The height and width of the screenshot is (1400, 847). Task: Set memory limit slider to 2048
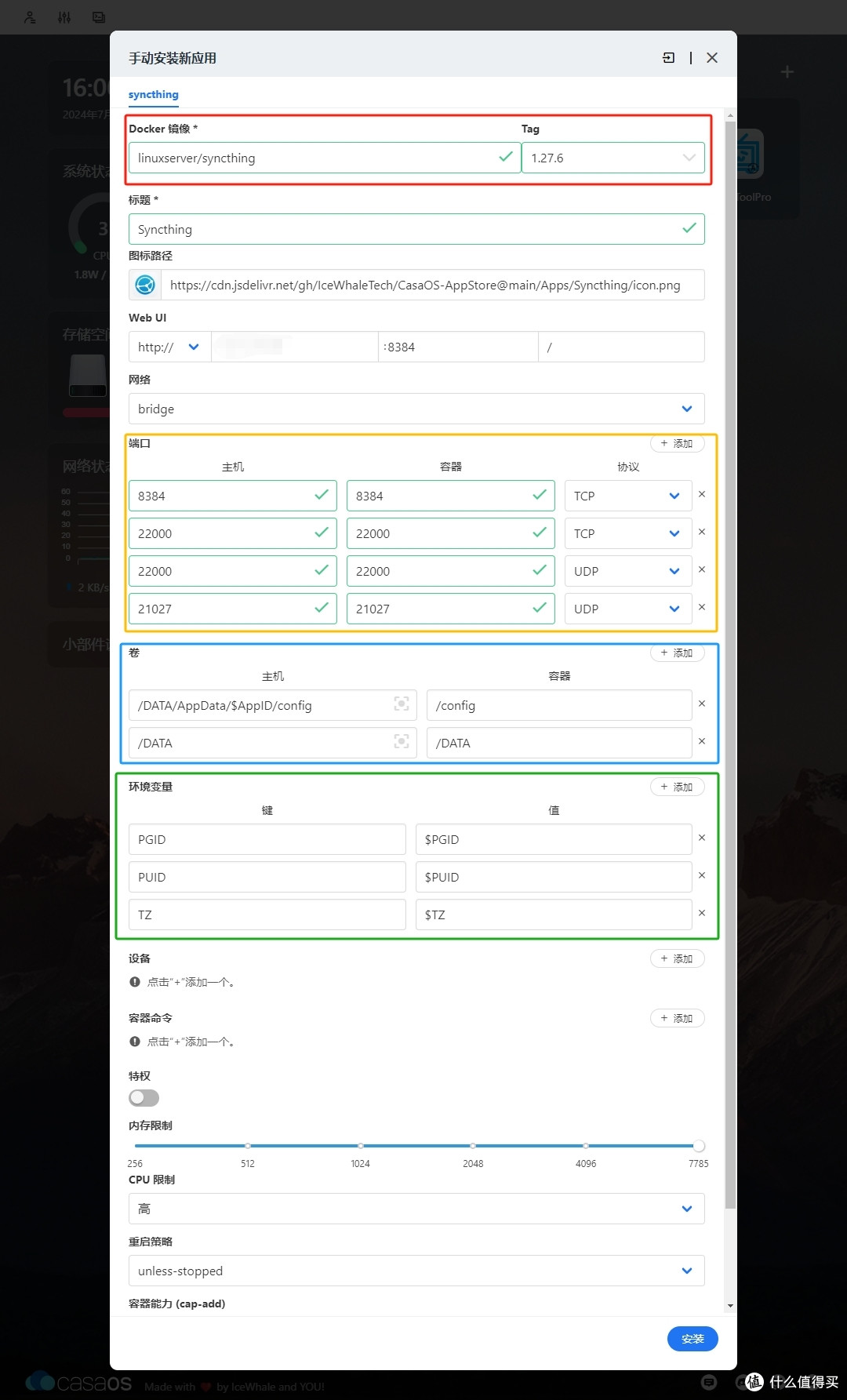point(473,1146)
